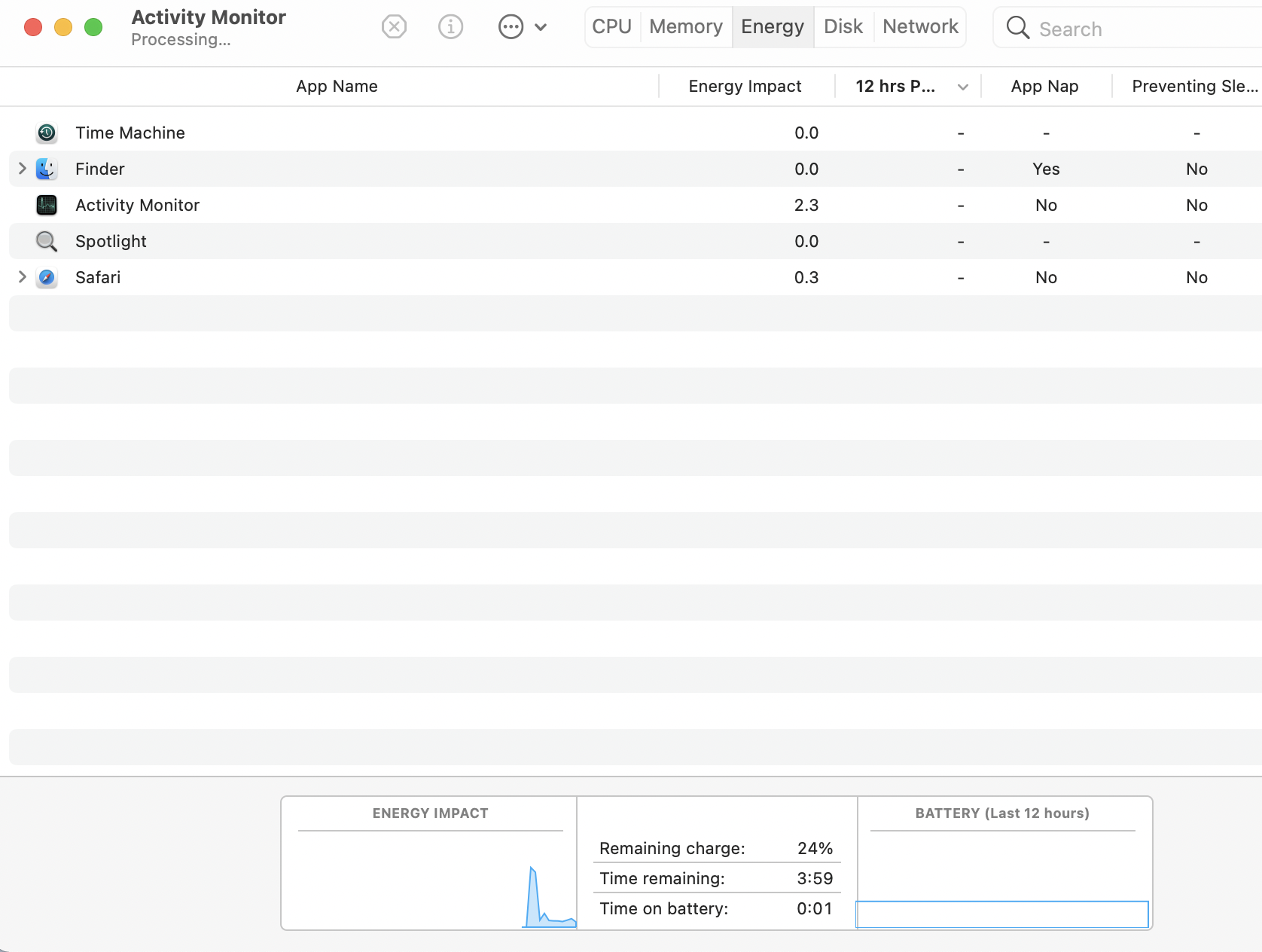Click the Energy Impact graph spike
The height and width of the screenshot is (952, 1262).
pyautogui.click(x=533, y=896)
